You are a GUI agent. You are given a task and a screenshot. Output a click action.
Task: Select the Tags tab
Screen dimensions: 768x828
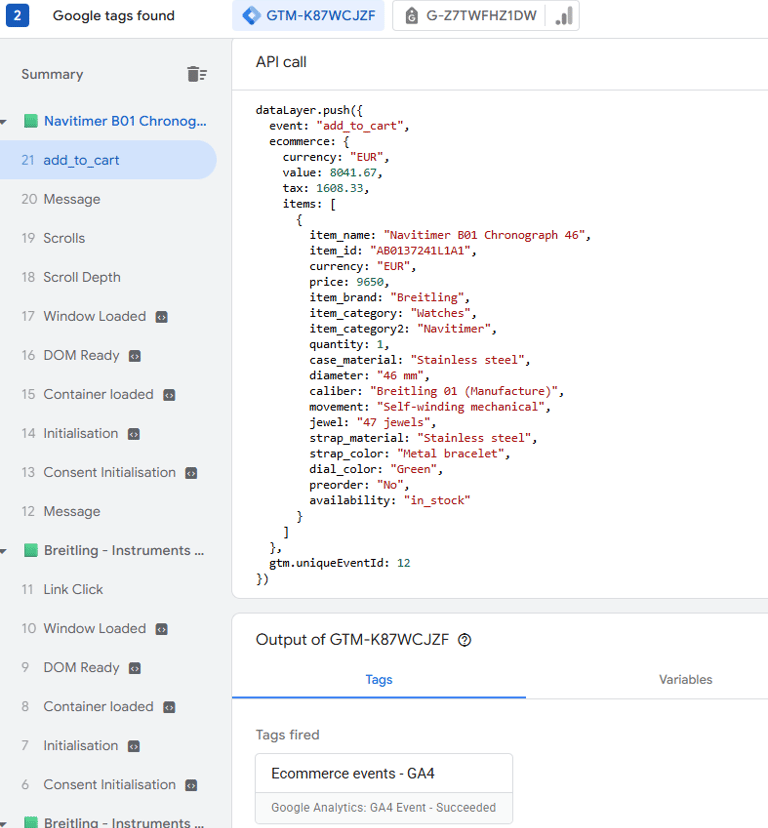(379, 680)
